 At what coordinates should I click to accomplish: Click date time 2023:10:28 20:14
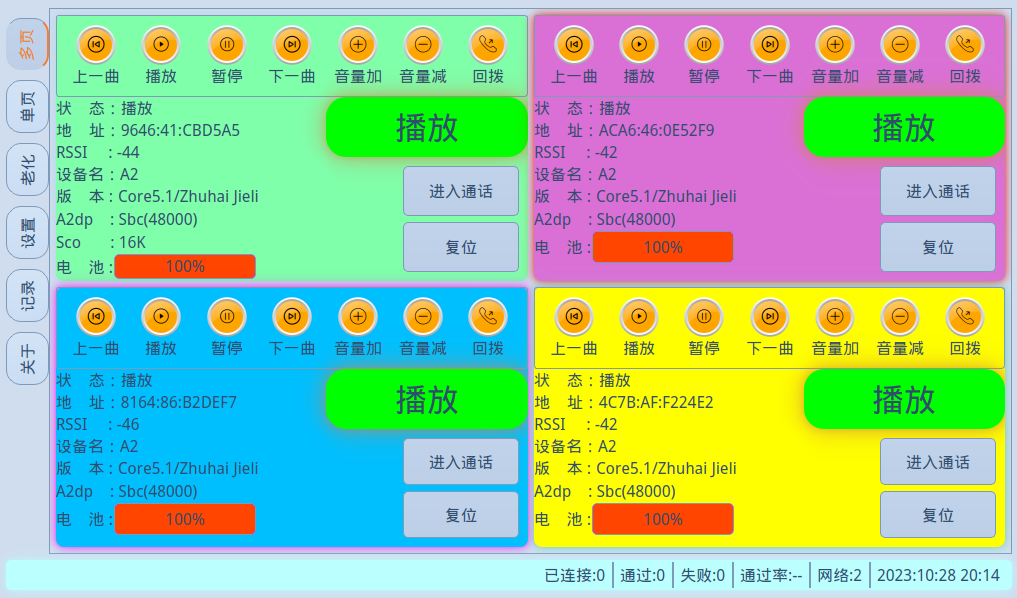coord(938,575)
